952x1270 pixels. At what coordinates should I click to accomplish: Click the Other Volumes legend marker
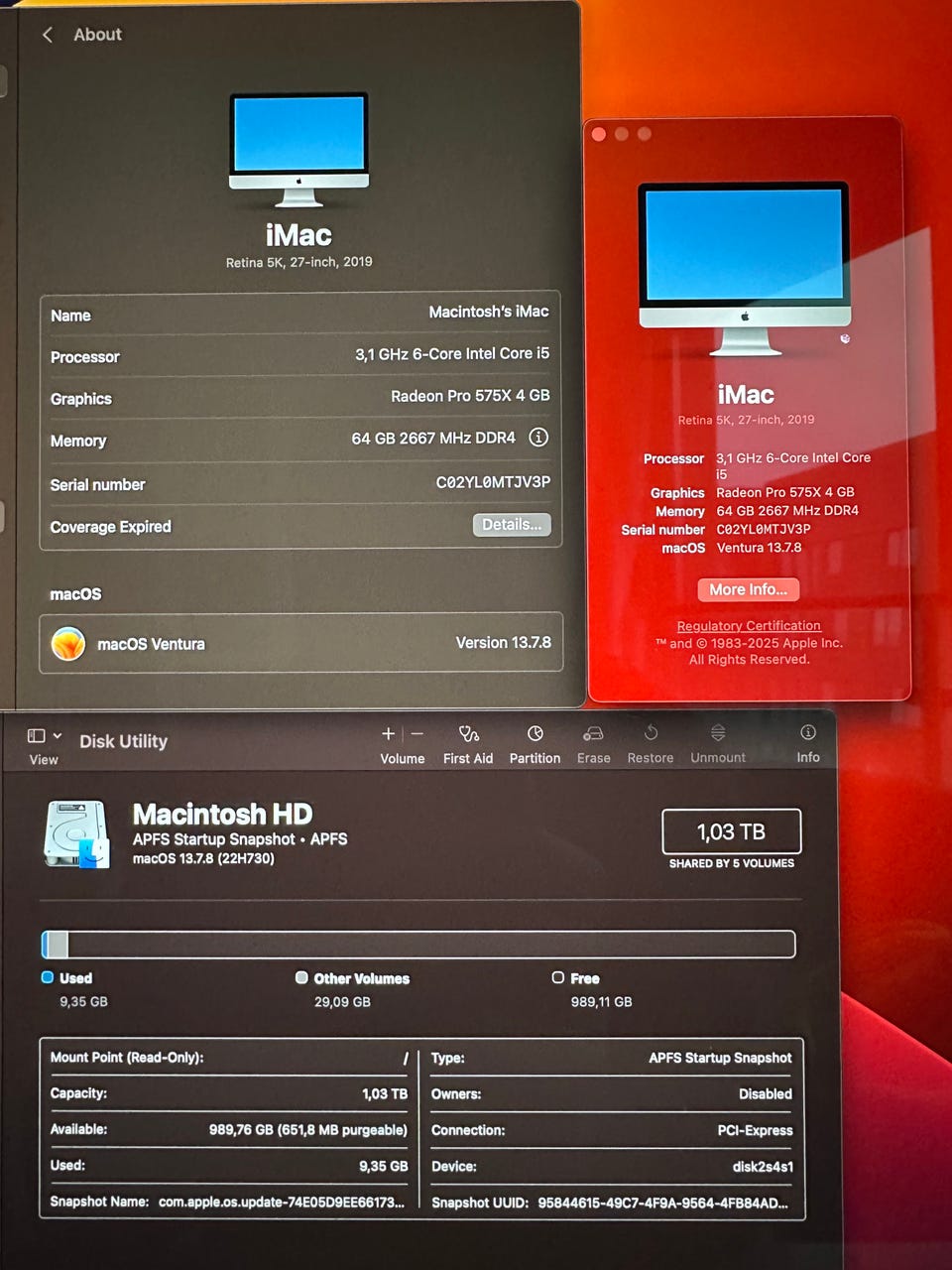(301, 977)
